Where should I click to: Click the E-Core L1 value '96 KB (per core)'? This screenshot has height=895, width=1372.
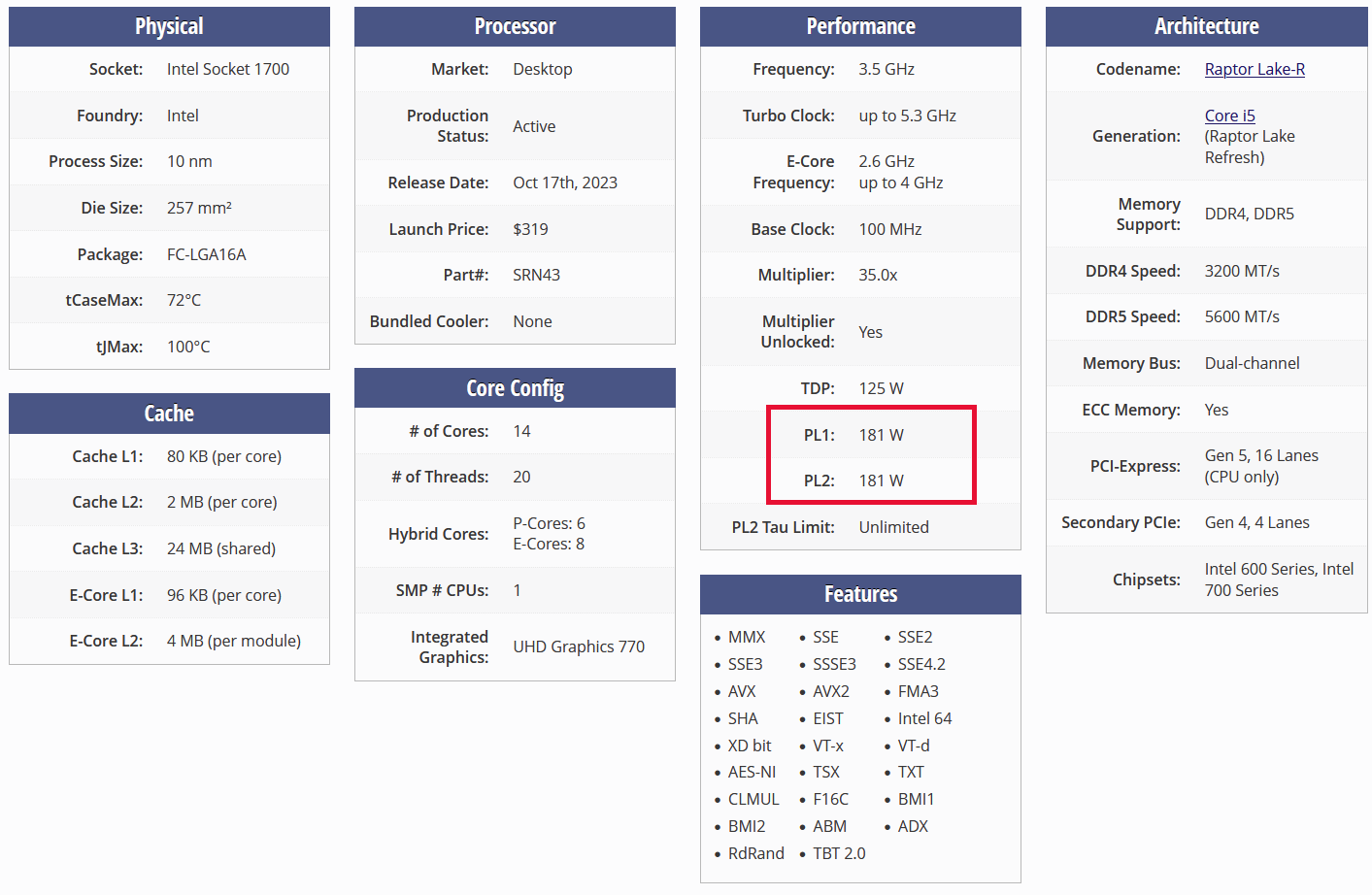point(224,595)
